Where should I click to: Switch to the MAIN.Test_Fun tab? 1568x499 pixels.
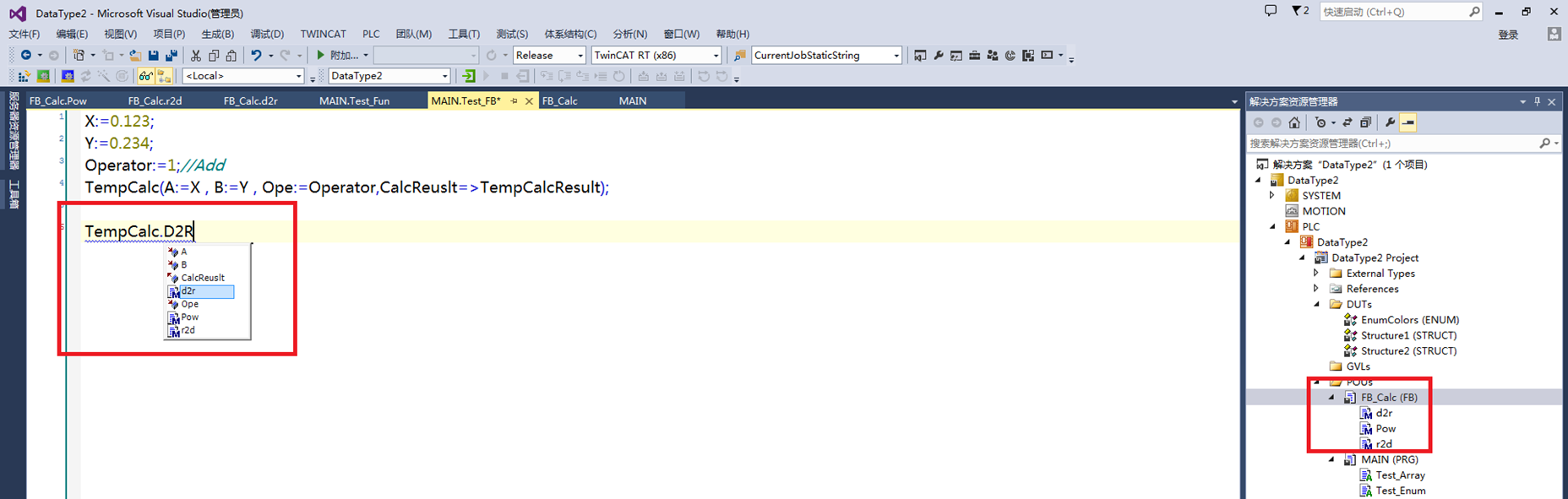click(354, 100)
